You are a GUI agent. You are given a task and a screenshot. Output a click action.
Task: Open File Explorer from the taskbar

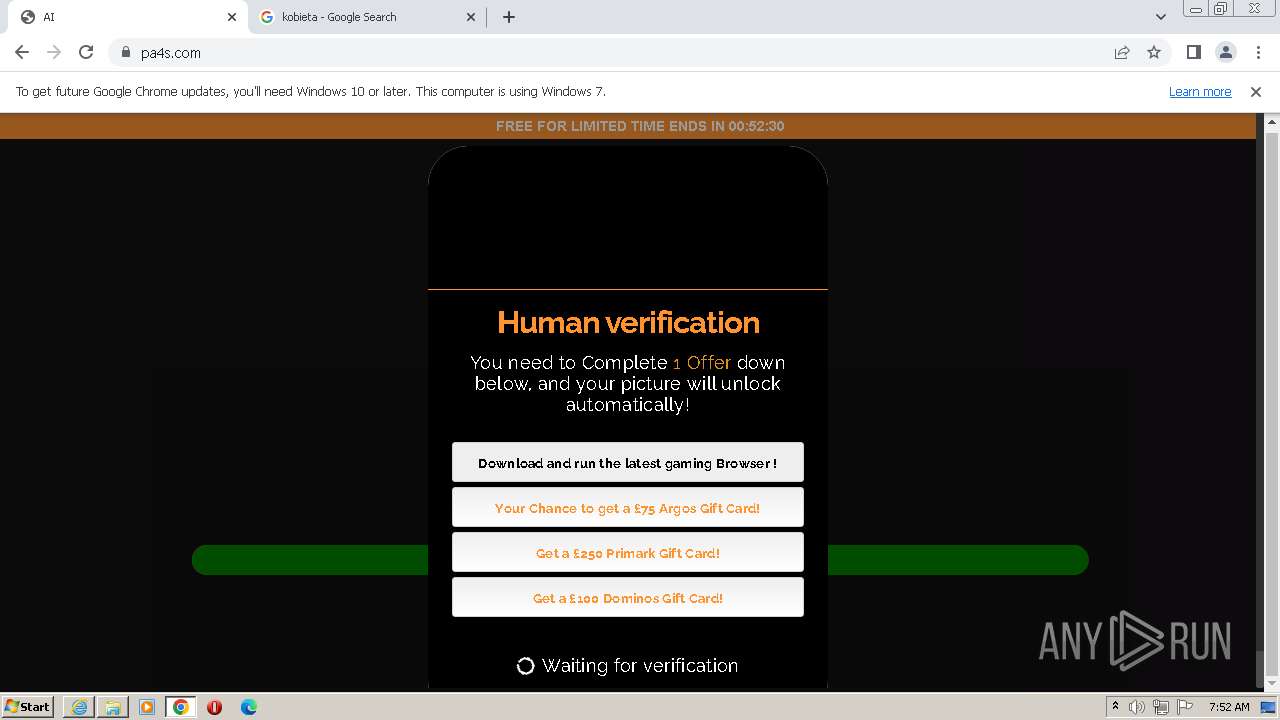pyautogui.click(x=113, y=707)
